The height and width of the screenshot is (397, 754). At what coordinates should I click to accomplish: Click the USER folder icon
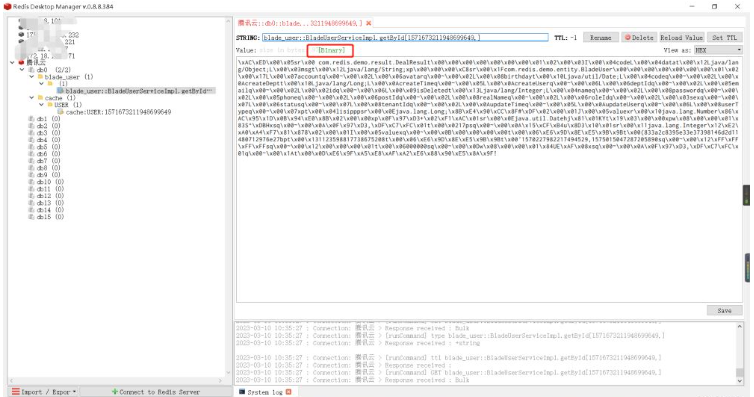point(50,105)
